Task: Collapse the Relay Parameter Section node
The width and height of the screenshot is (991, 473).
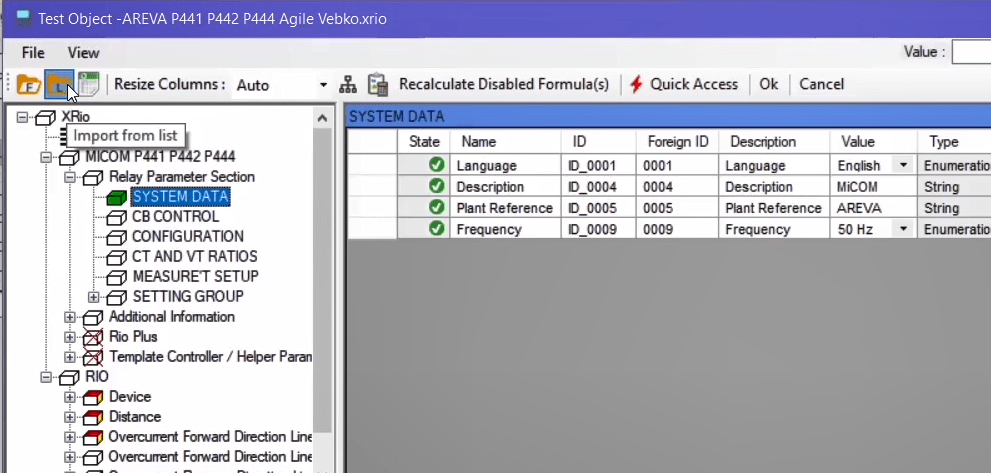Action: pos(70,177)
